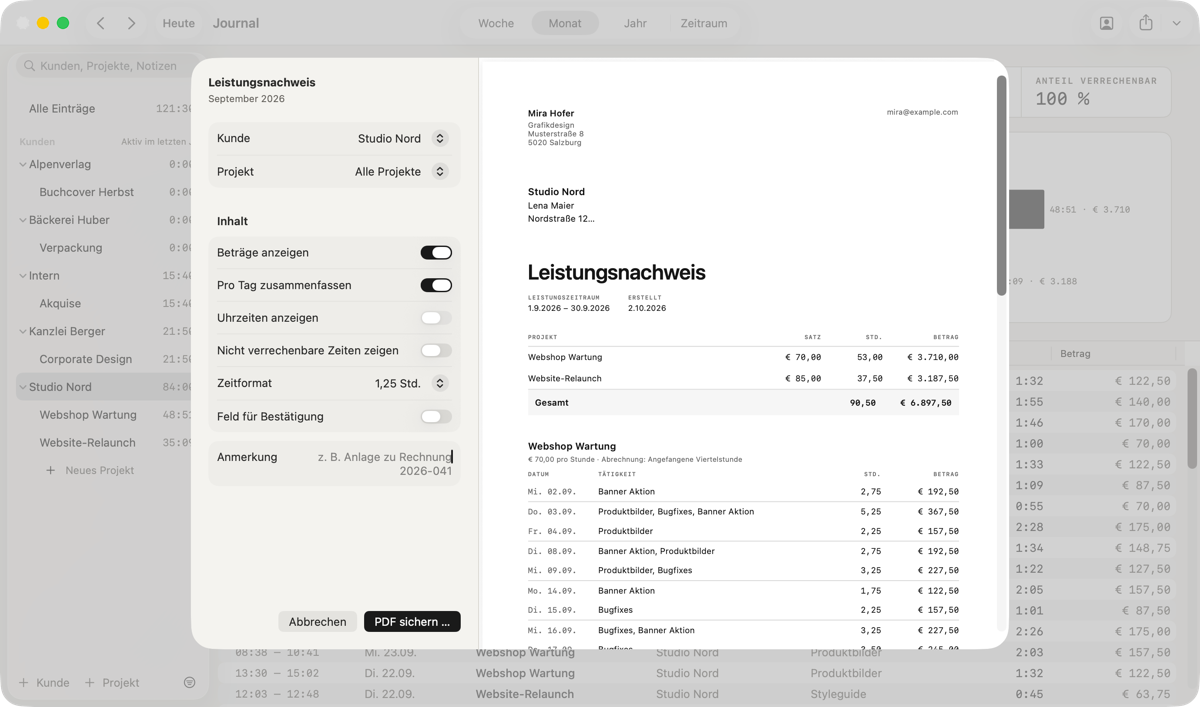Click the gray bar labelled 48:51 in chart
Viewport: 1200px width, 707px height.
pyautogui.click(x=1026, y=209)
